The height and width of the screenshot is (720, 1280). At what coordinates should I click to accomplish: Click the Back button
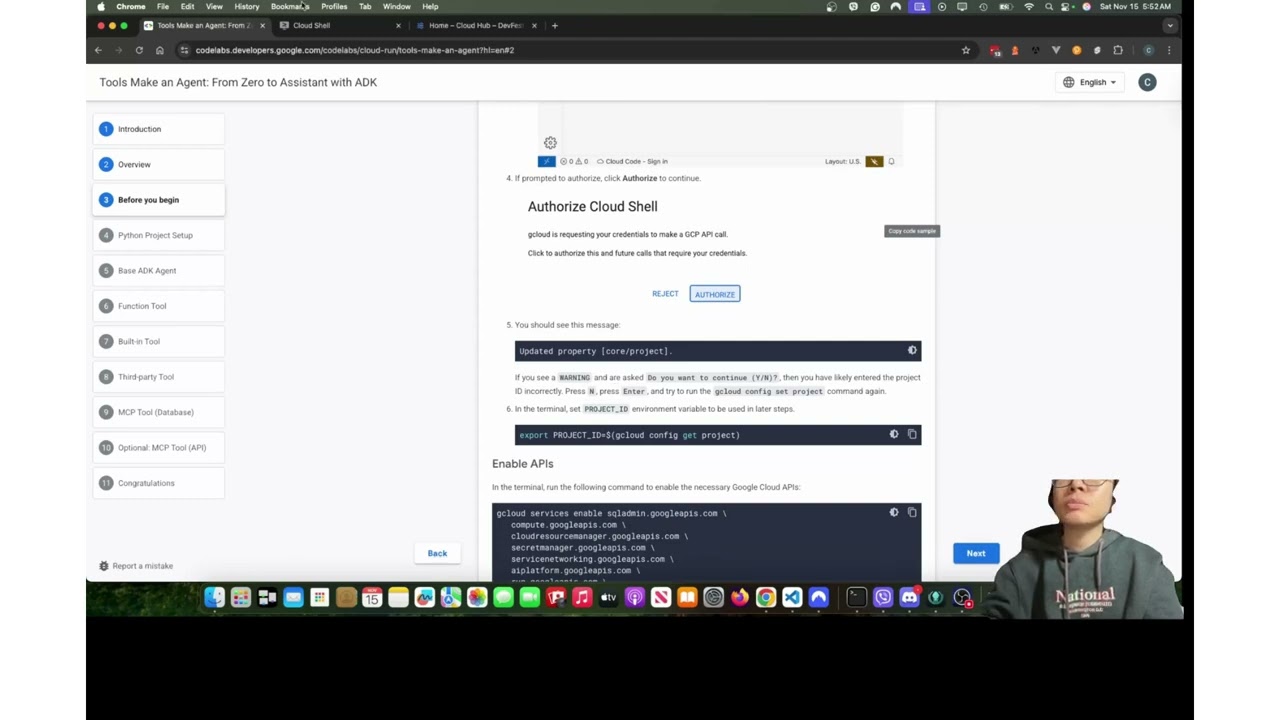[x=437, y=553]
